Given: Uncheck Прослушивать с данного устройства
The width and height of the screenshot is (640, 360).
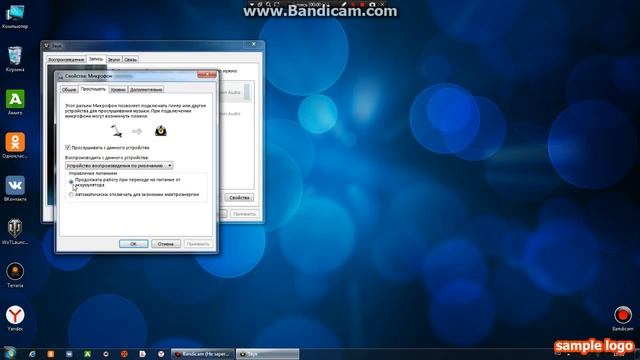Looking at the screenshot, I should 68,147.
